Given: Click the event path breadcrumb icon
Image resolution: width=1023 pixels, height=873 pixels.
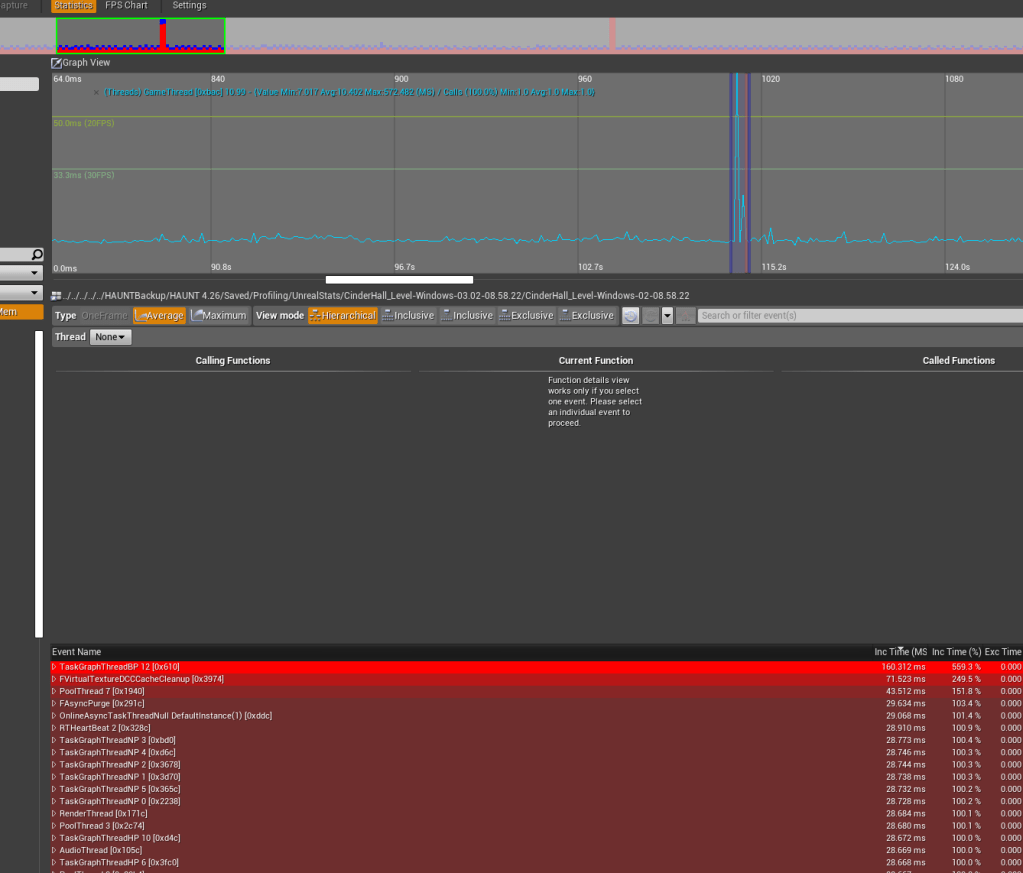Looking at the screenshot, I should point(56,296).
